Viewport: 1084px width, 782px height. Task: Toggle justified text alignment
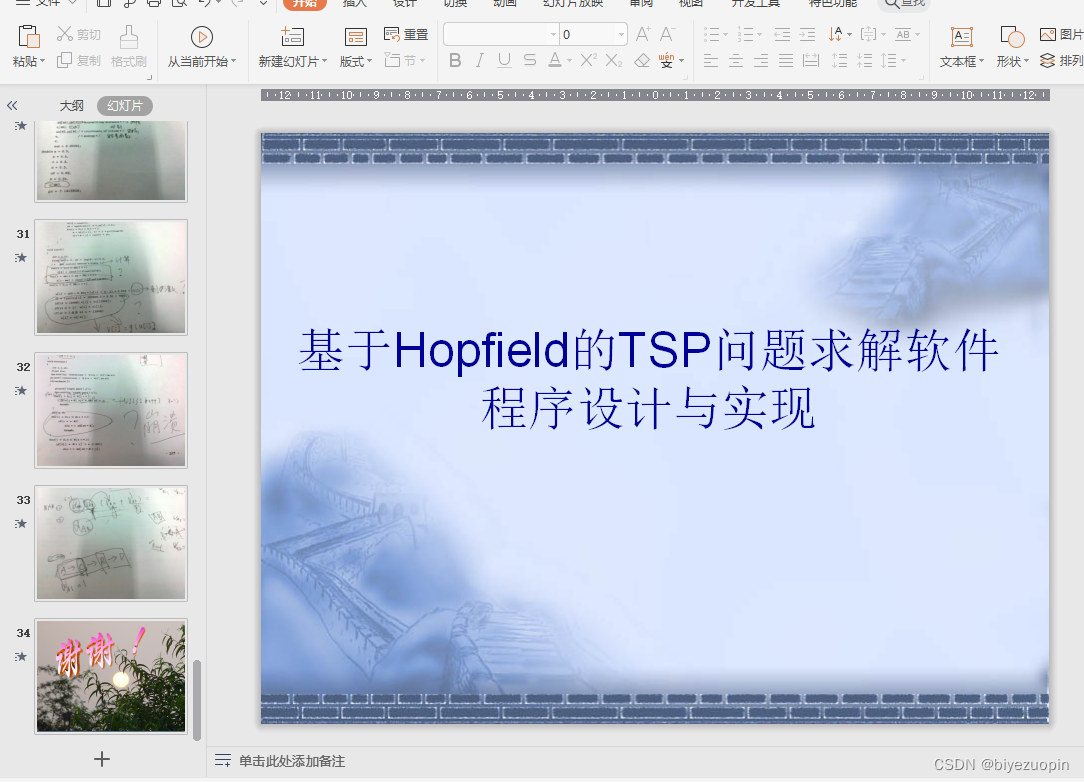coord(786,61)
